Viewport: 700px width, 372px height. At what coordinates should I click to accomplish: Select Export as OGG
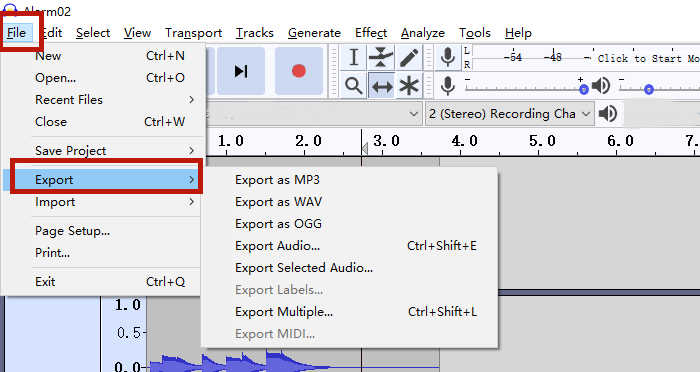click(350, 224)
